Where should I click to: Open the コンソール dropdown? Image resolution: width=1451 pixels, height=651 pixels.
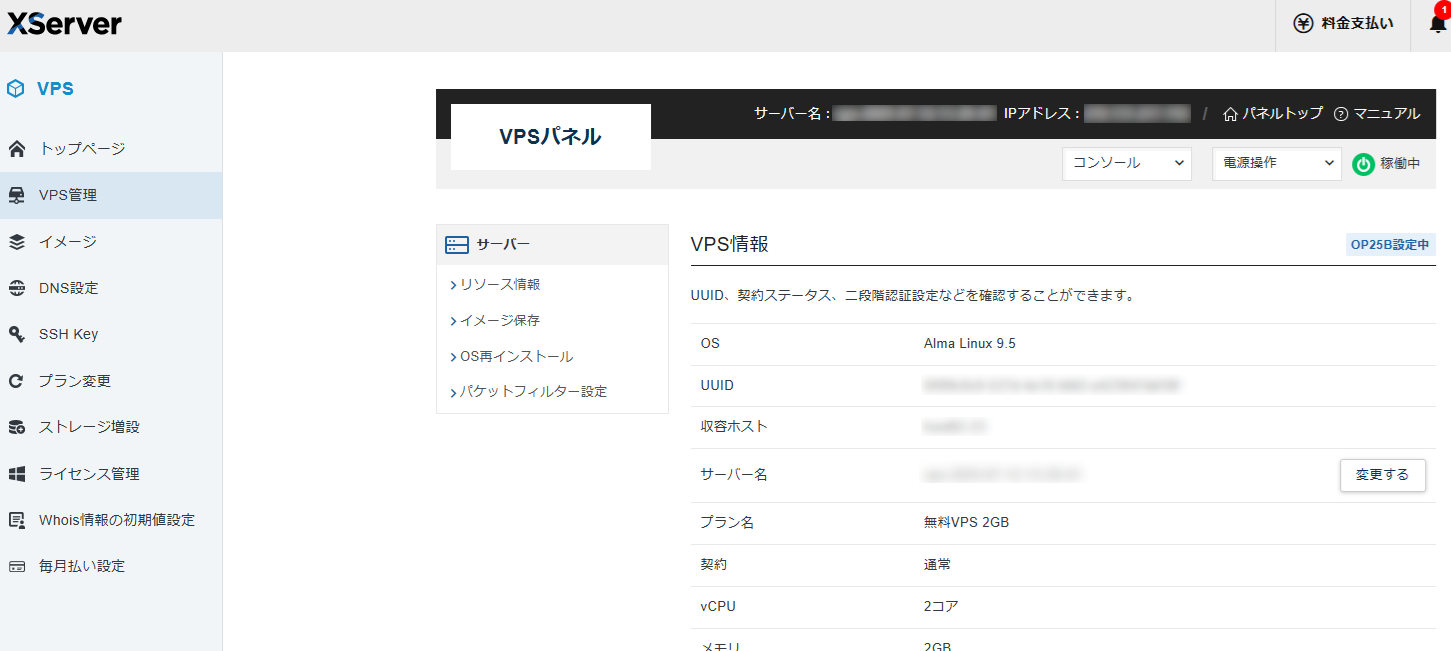pos(1126,163)
